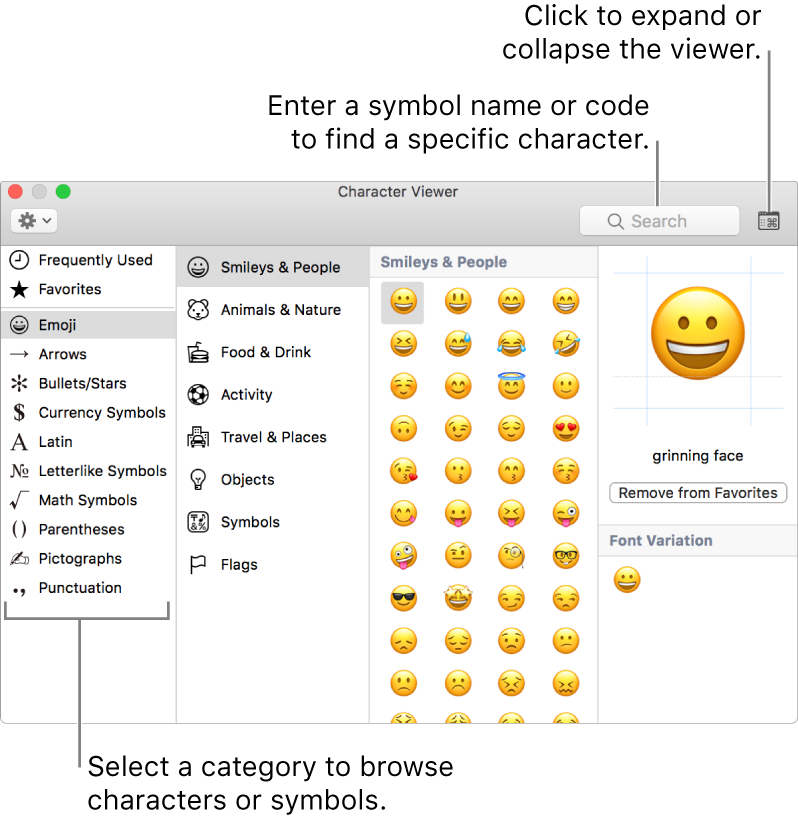The width and height of the screenshot is (798, 822).
Task: Show Travel & Places emoji
Action: 273,437
